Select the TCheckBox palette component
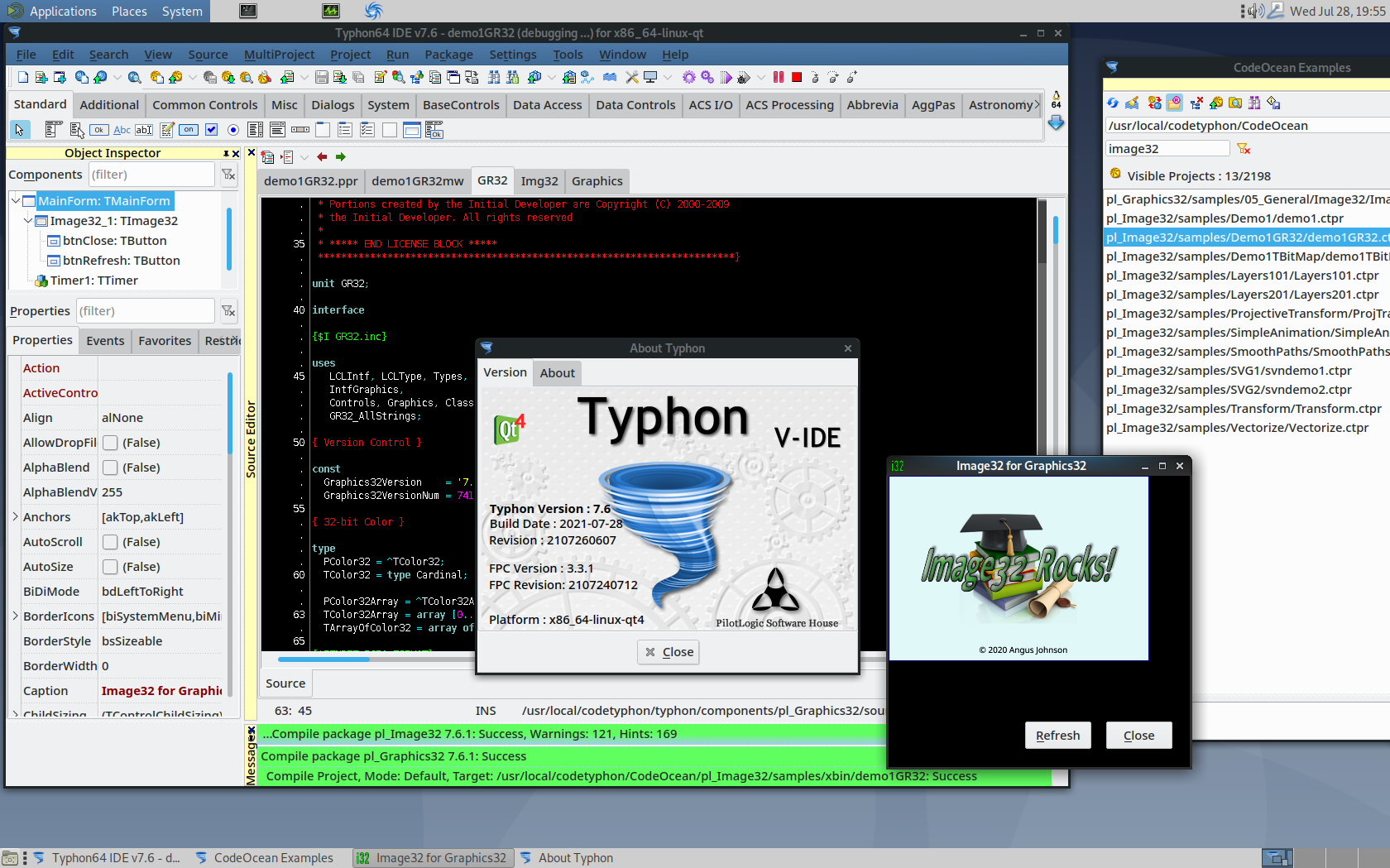 click(211, 130)
